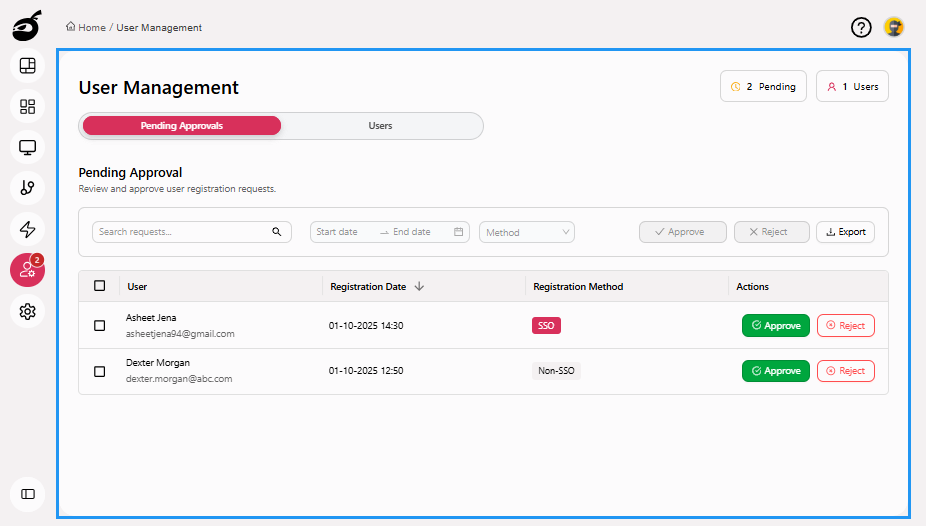Open the settings gear in sidebar
The image size is (926, 526).
(x=27, y=312)
